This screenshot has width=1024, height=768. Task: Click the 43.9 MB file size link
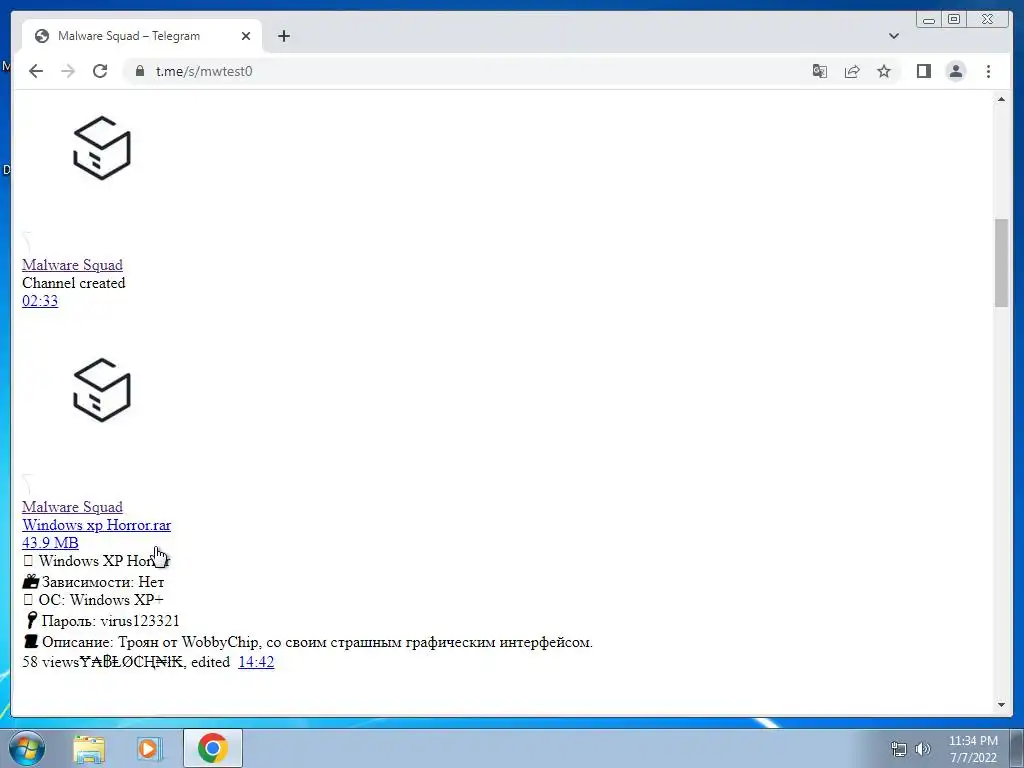click(50, 543)
